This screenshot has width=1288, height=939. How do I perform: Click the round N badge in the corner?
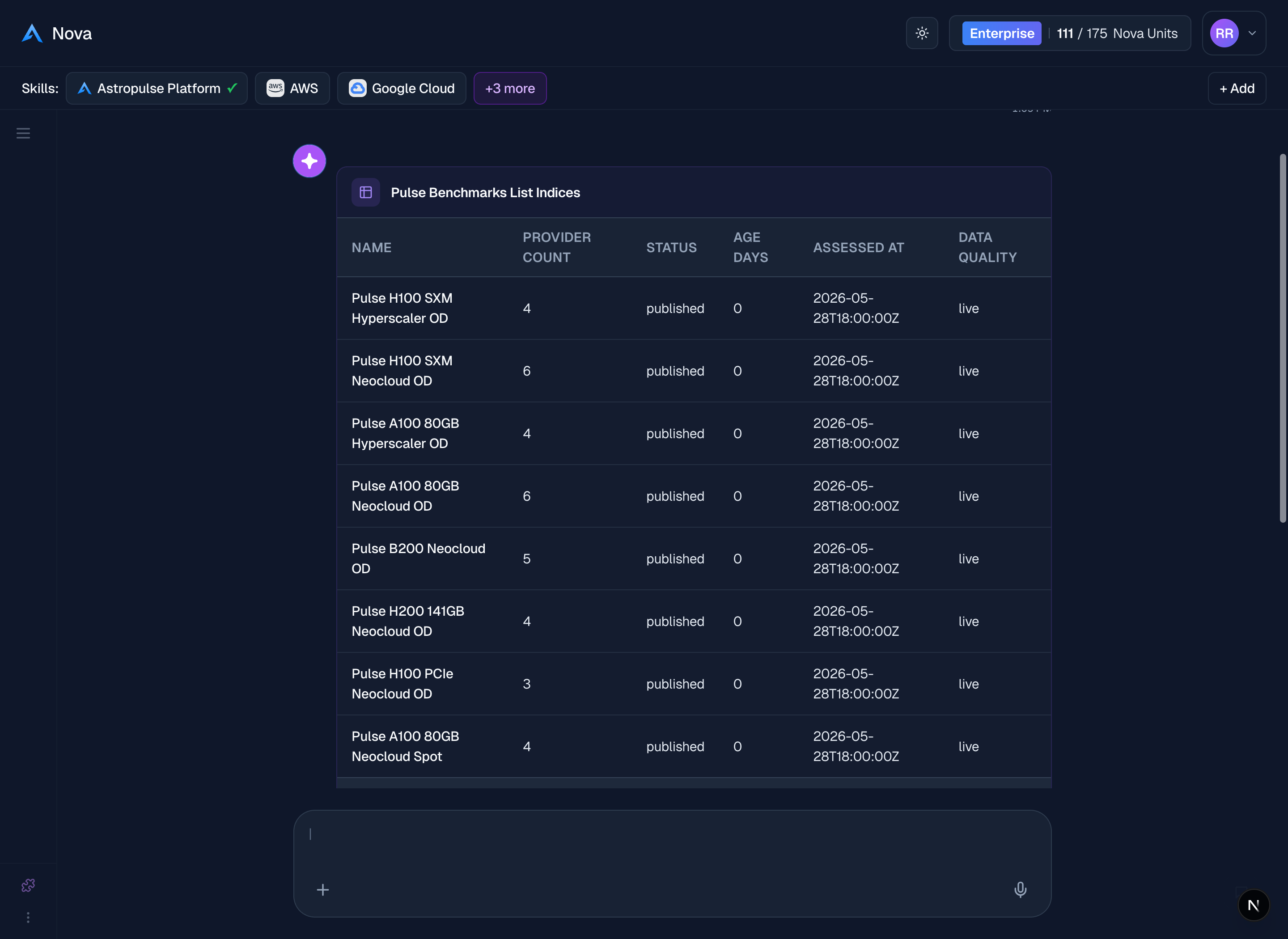(1253, 905)
